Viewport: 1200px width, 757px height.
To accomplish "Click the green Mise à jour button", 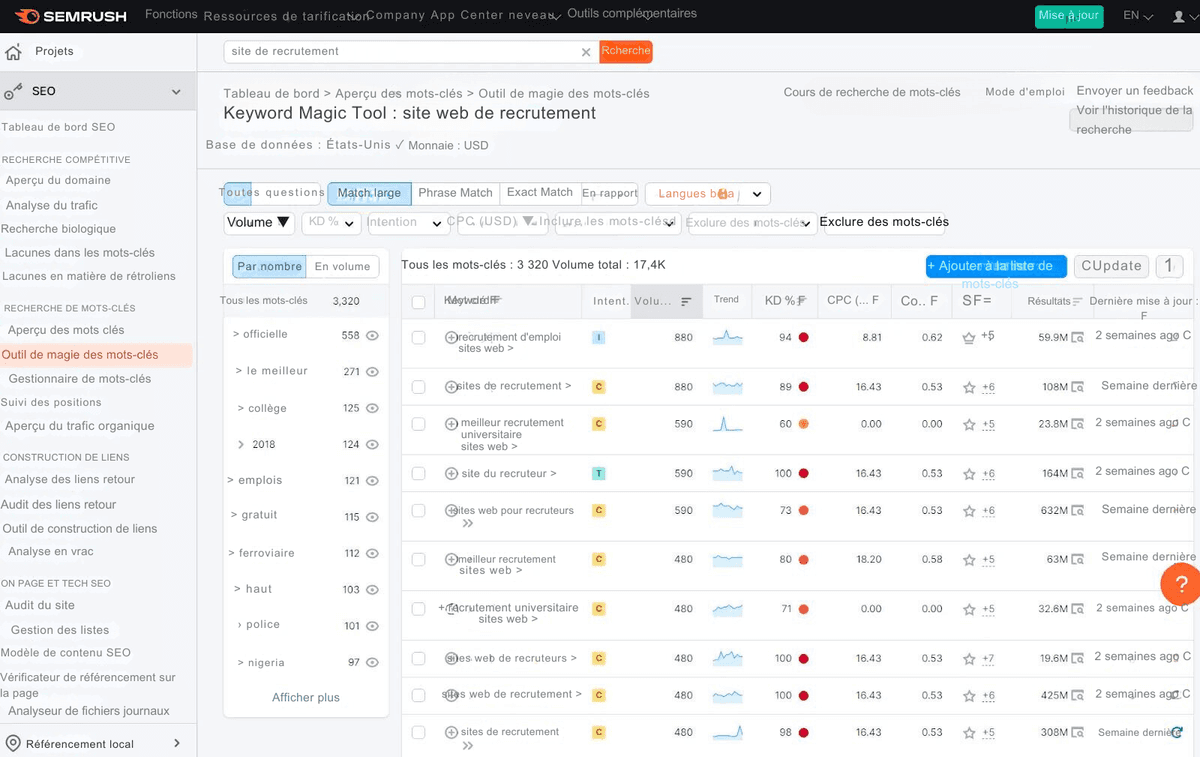I will point(1069,16).
